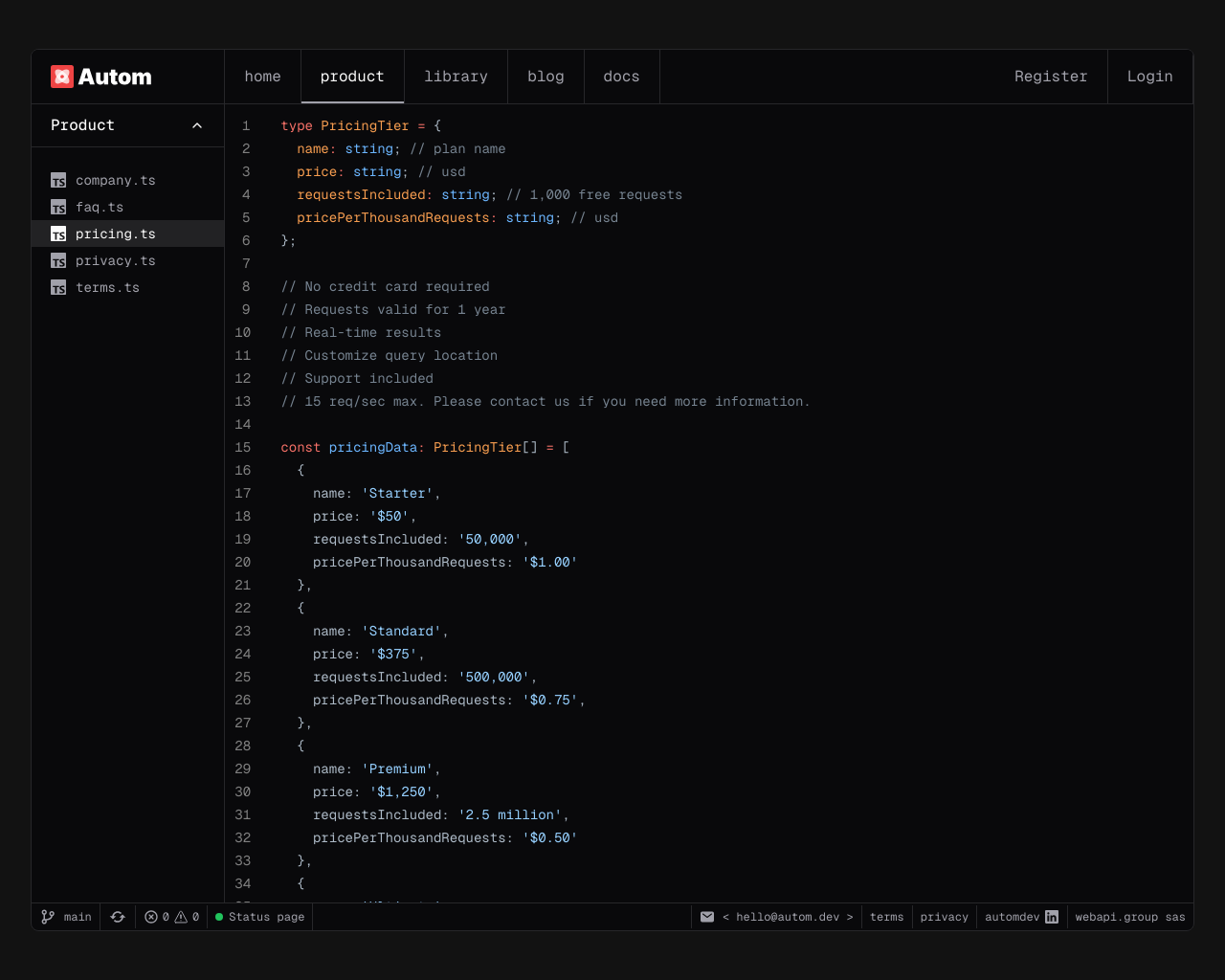Open the terms footer link

pyautogui.click(x=886, y=917)
